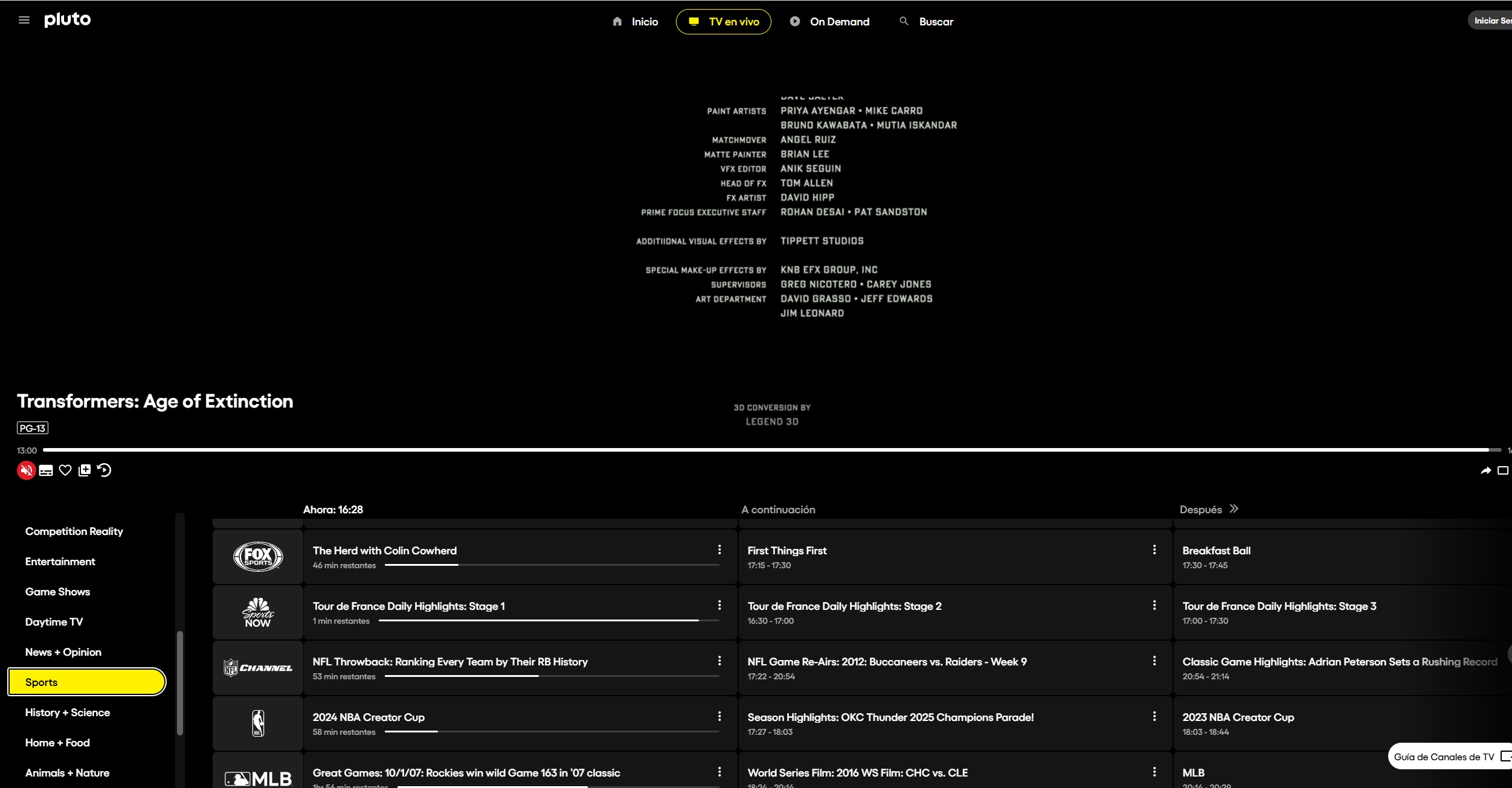Image resolution: width=1512 pixels, height=788 pixels.
Task: Restart the program from the beginning
Action: coord(104,470)
